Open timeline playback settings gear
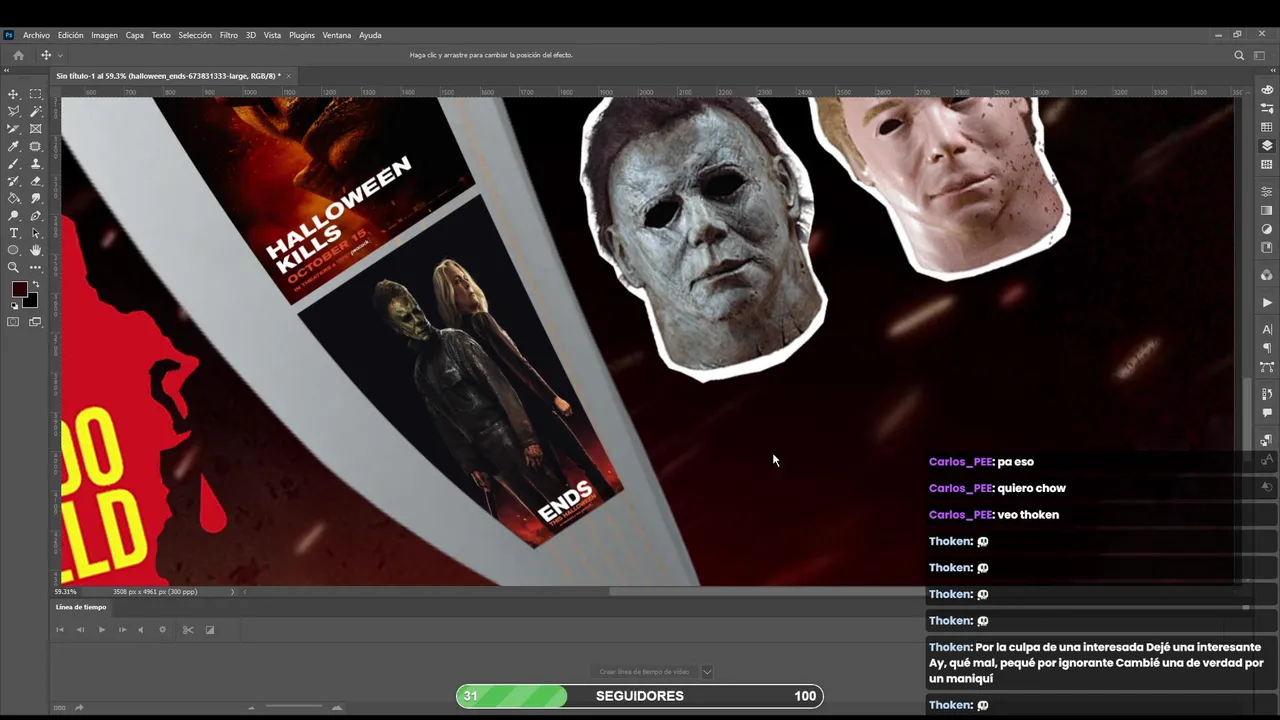1280x720 pixels. pos(163,630)
